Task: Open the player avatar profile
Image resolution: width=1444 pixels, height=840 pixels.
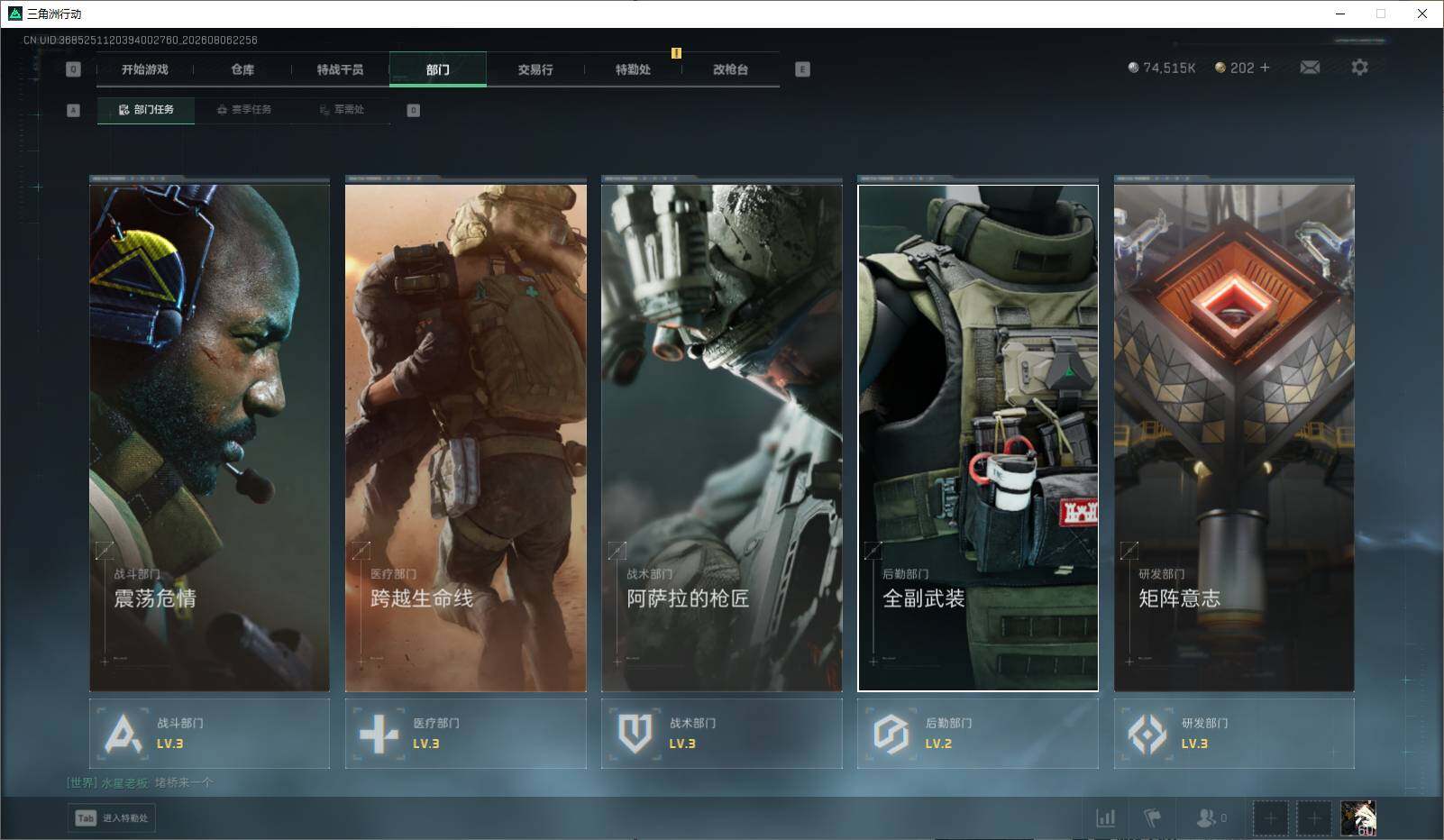Action: point(1358,818)
